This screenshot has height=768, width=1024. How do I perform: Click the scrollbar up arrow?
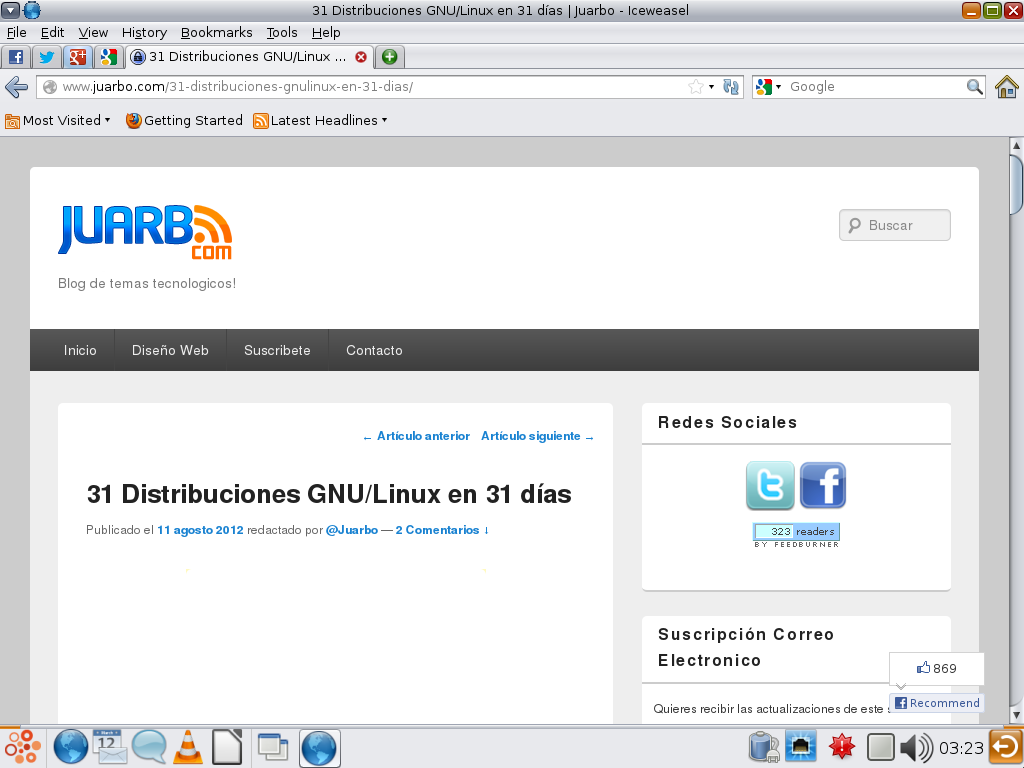(x=1016, y=145)
